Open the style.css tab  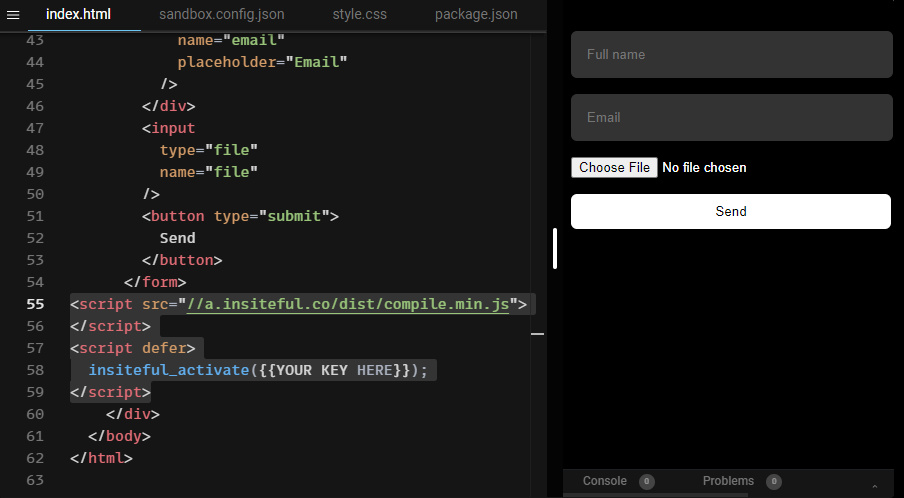(359, 14)
